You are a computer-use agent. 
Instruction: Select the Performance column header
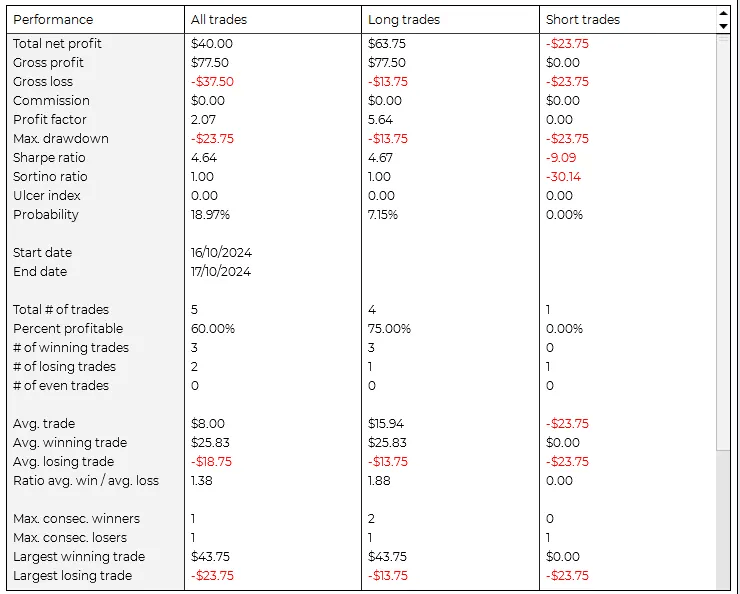click(x=53, y=19)
